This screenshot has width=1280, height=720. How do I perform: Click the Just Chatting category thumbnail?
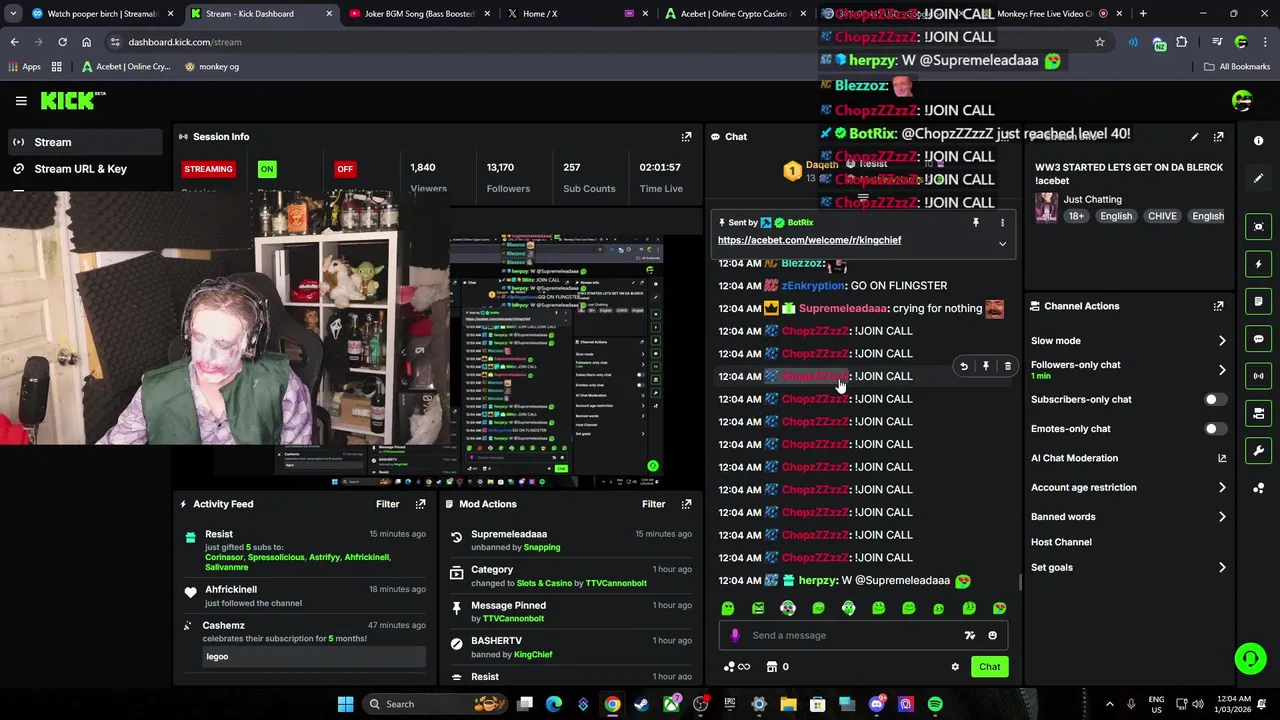click(x=1046, y=207)
